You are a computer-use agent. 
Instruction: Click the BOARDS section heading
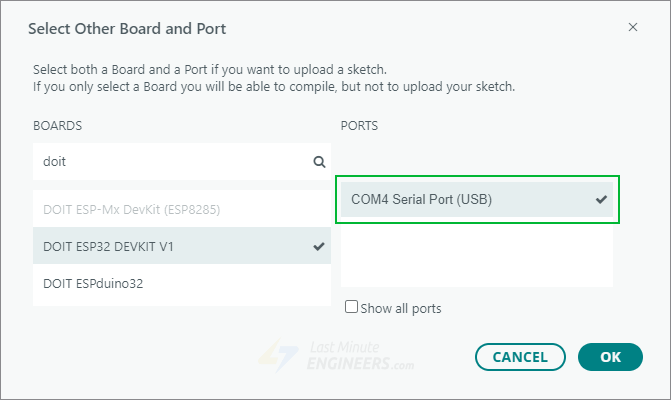click(57, 126)
